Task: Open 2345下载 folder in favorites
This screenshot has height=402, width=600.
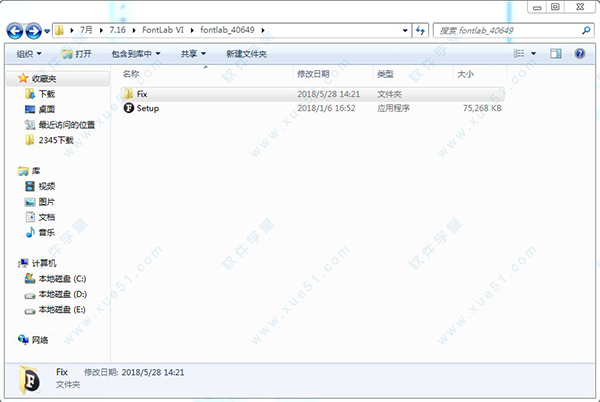Action: coord(56,140)
